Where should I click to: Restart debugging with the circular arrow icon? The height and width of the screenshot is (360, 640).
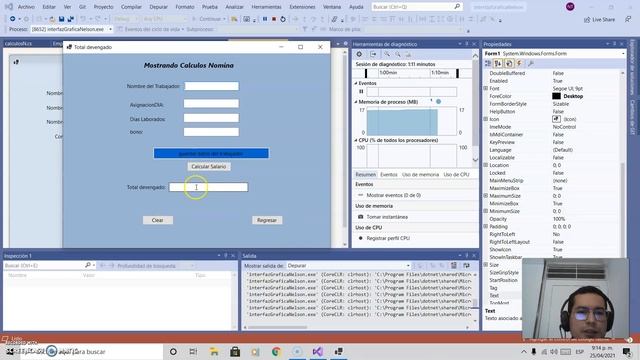click(x=283, y=19)
